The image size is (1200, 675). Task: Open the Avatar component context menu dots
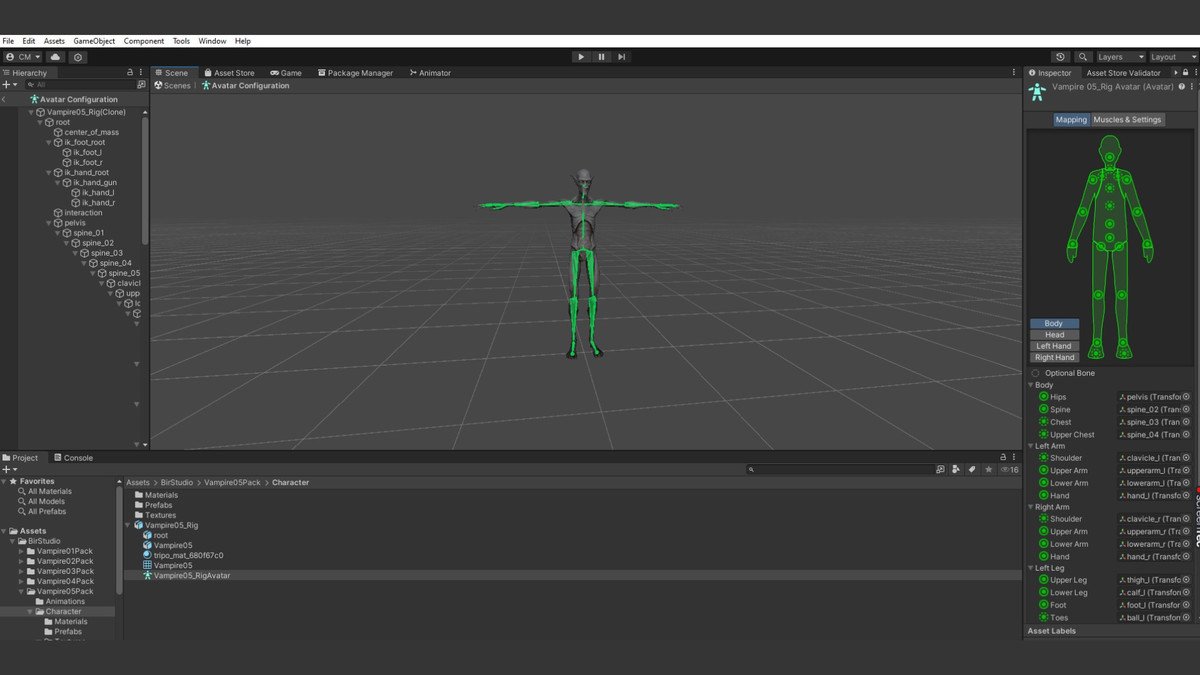point(1192,87)
